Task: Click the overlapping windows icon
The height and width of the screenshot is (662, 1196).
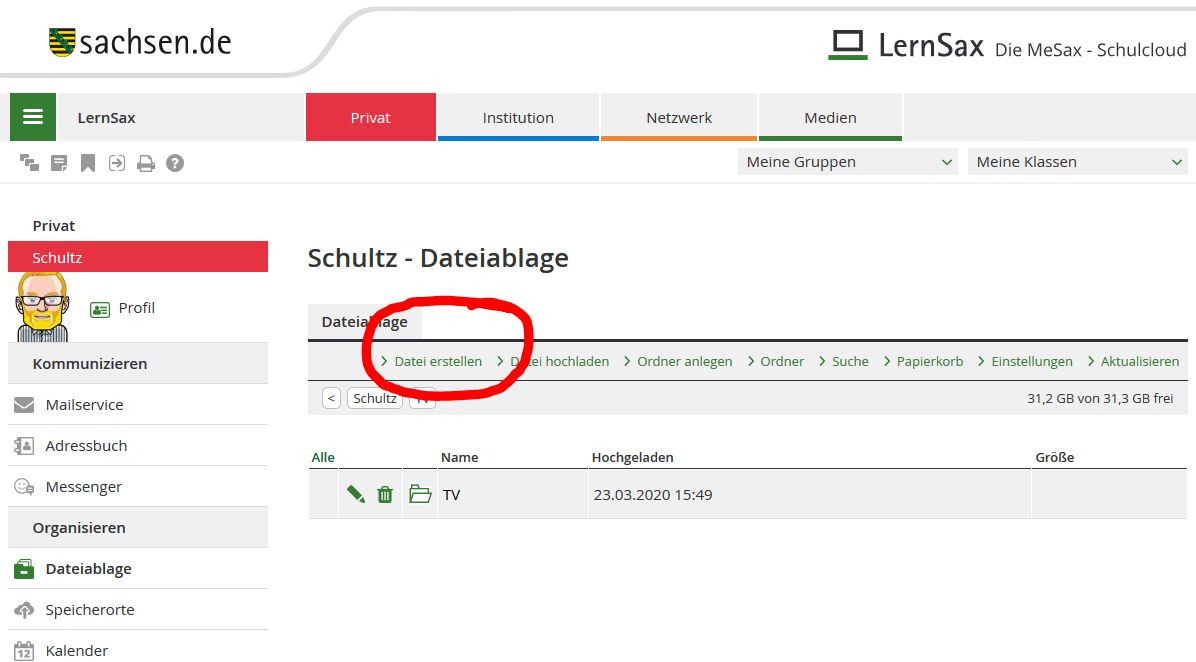Action: [x=29, y=163]
